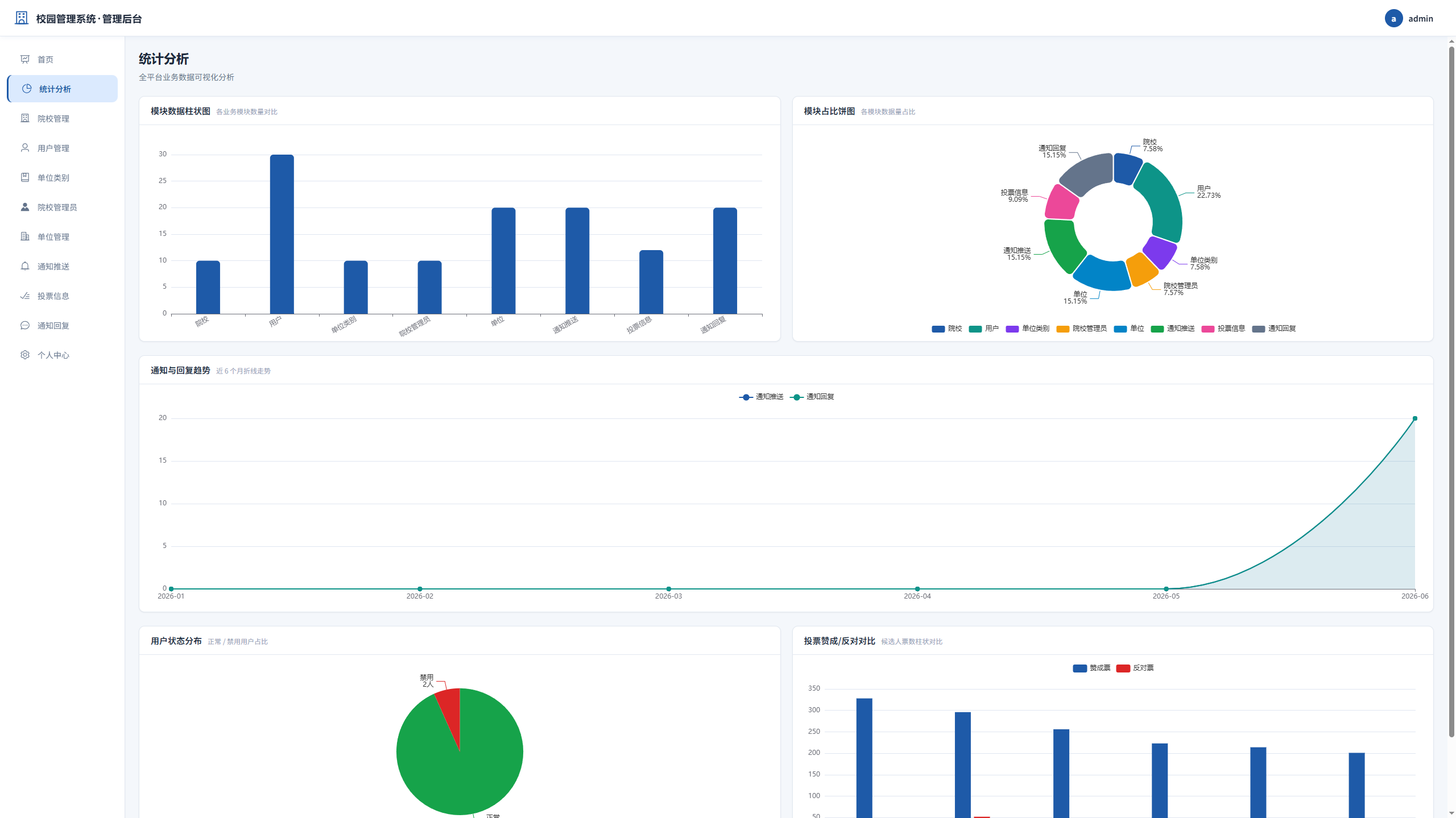Toggle 赞成票 series in vote chart legend
The height and width of the screenshot is (818, 1456).
[1091, 668]
